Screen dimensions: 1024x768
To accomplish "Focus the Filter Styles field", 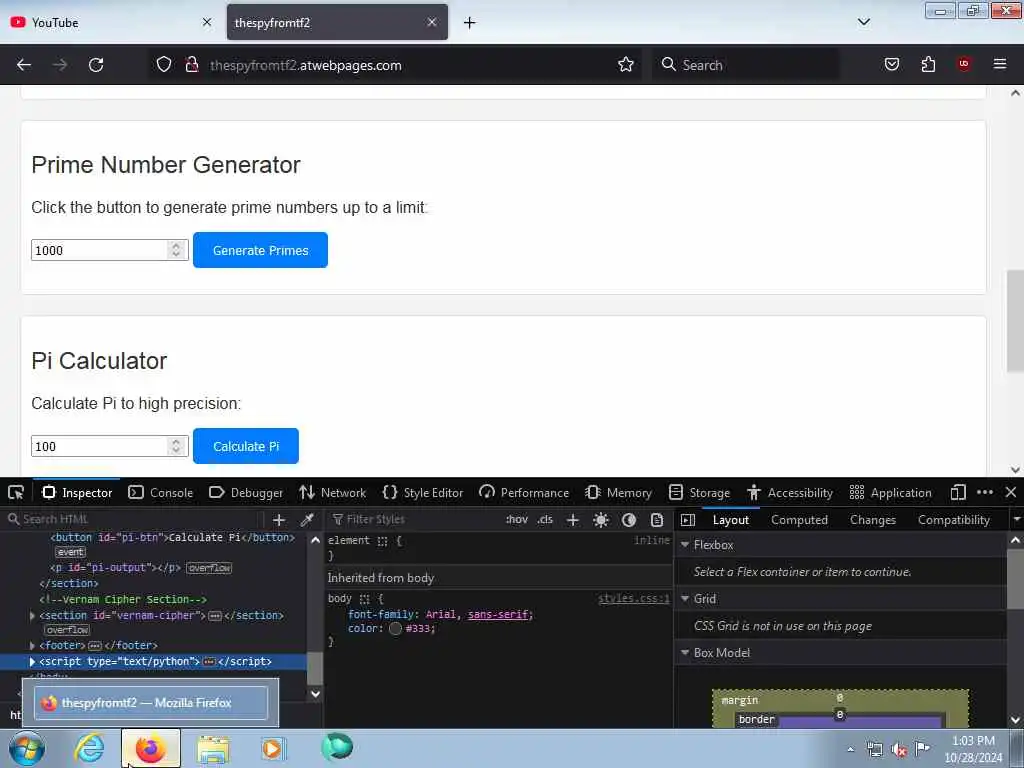I will 415,520.
